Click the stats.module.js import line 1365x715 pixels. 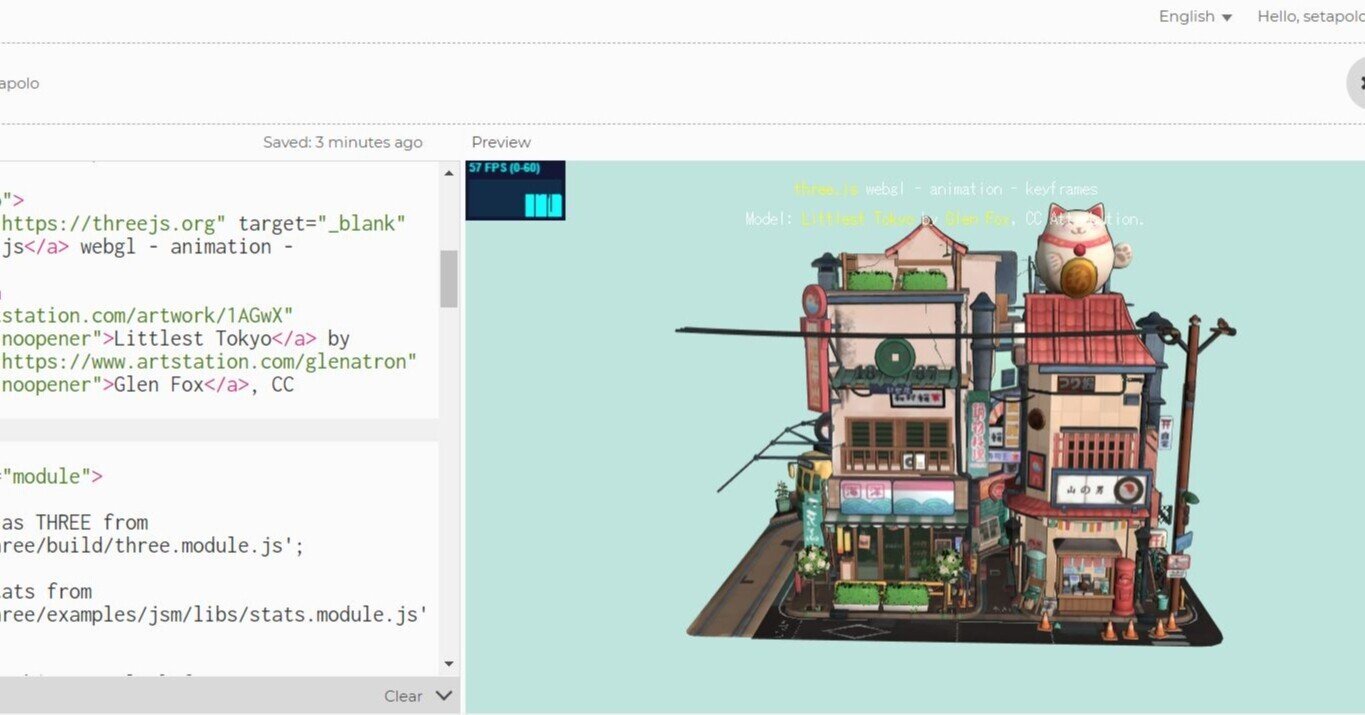point(214,615)
